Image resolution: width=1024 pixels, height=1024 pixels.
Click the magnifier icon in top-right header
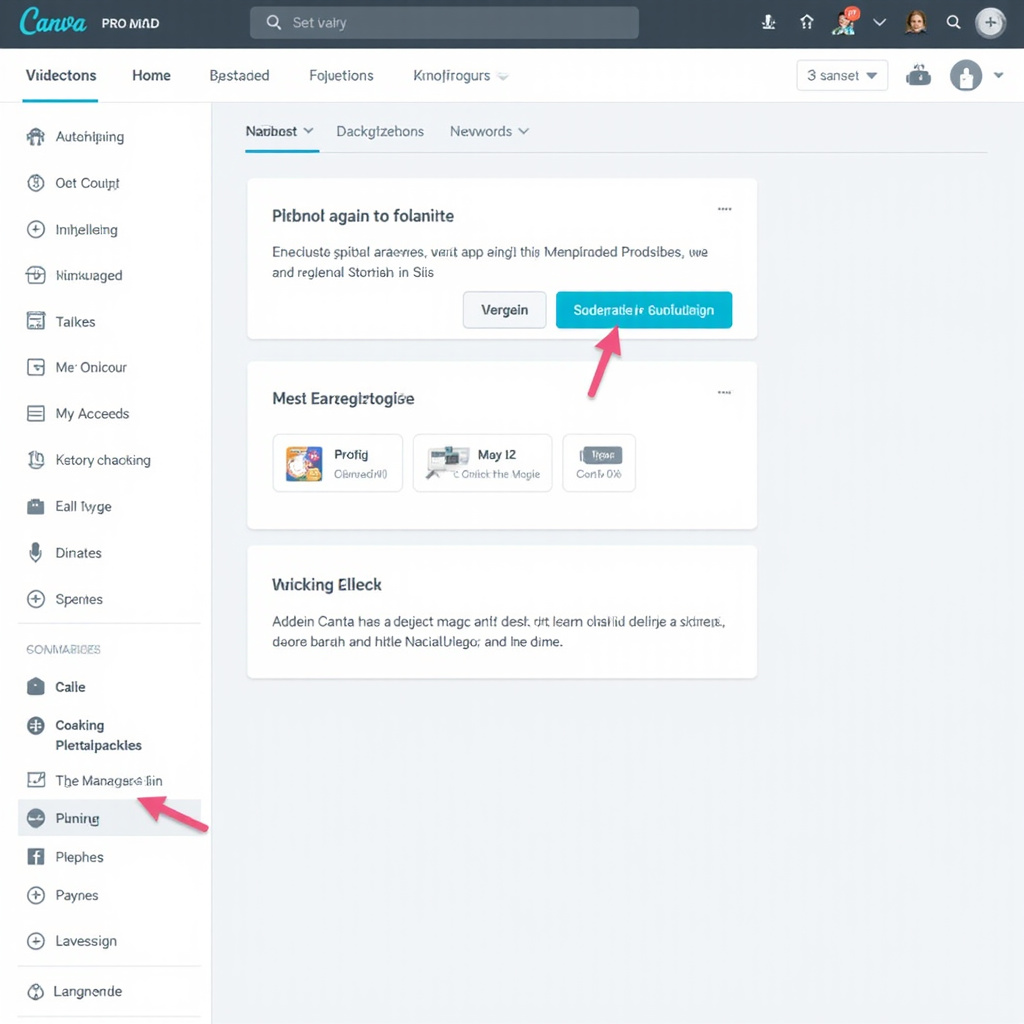point(953,22)
